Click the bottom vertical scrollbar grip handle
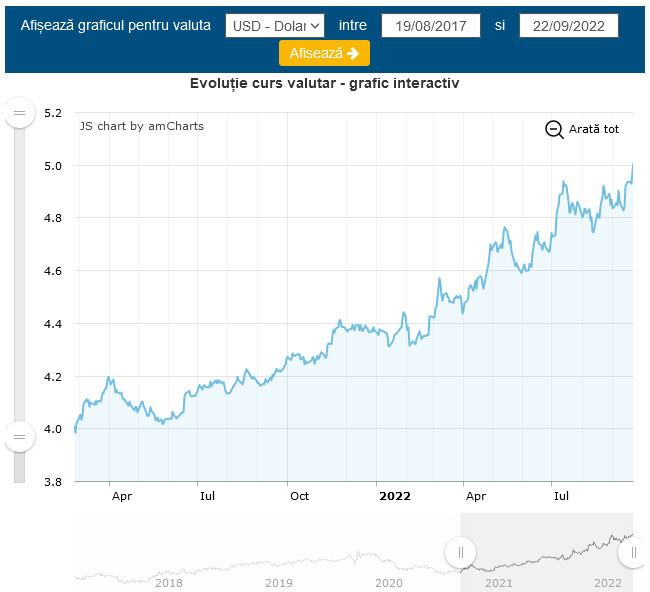The image size is (650, 592). (19, 437)
